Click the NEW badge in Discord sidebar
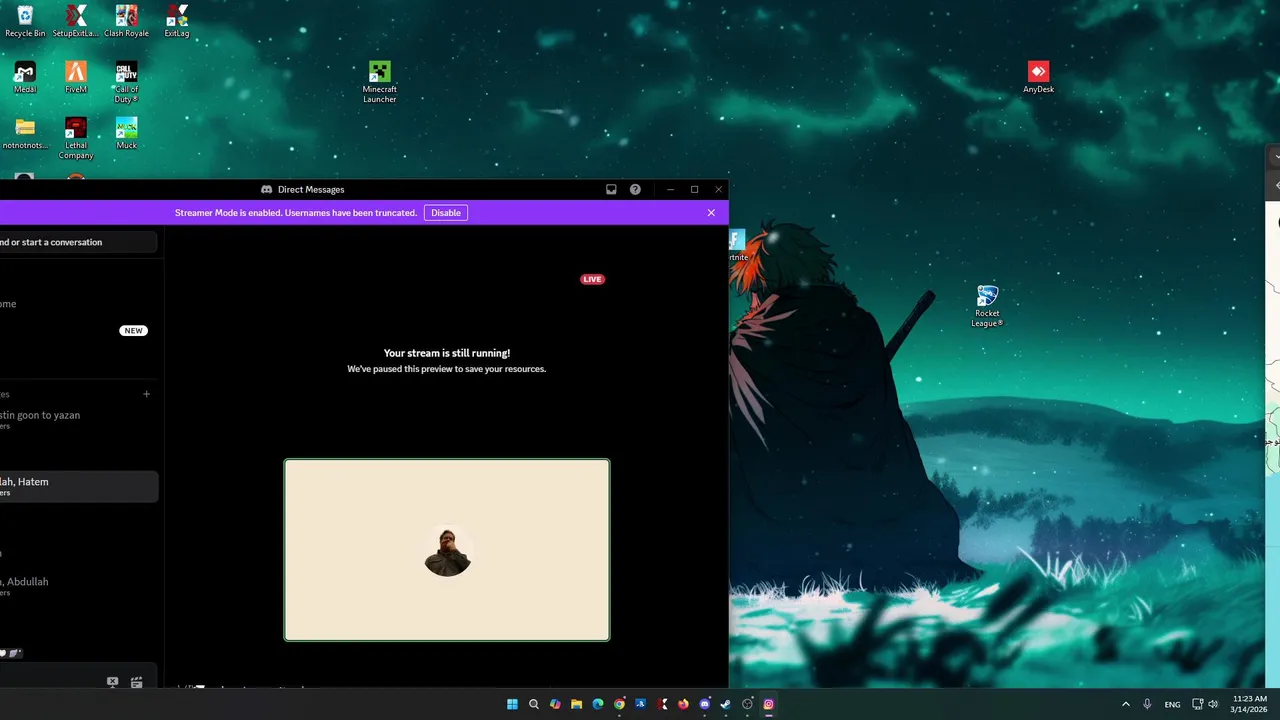 (x=133, y=330)
